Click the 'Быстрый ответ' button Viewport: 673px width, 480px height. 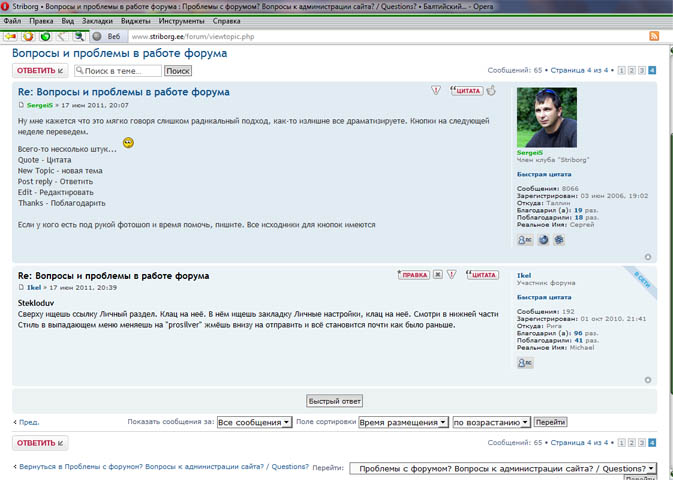334,401
